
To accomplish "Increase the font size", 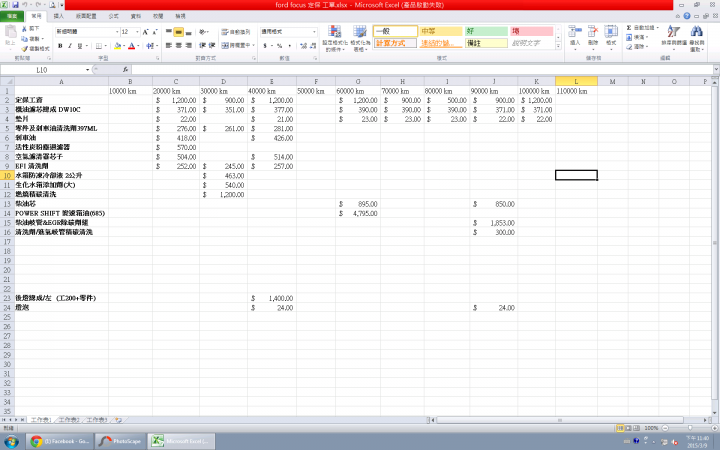I will pyautogui.click(x=146, y=32).
